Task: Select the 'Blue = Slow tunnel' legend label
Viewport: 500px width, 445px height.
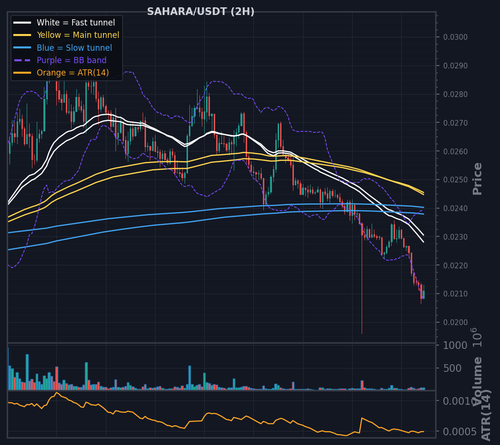Action: coord(74,48)
